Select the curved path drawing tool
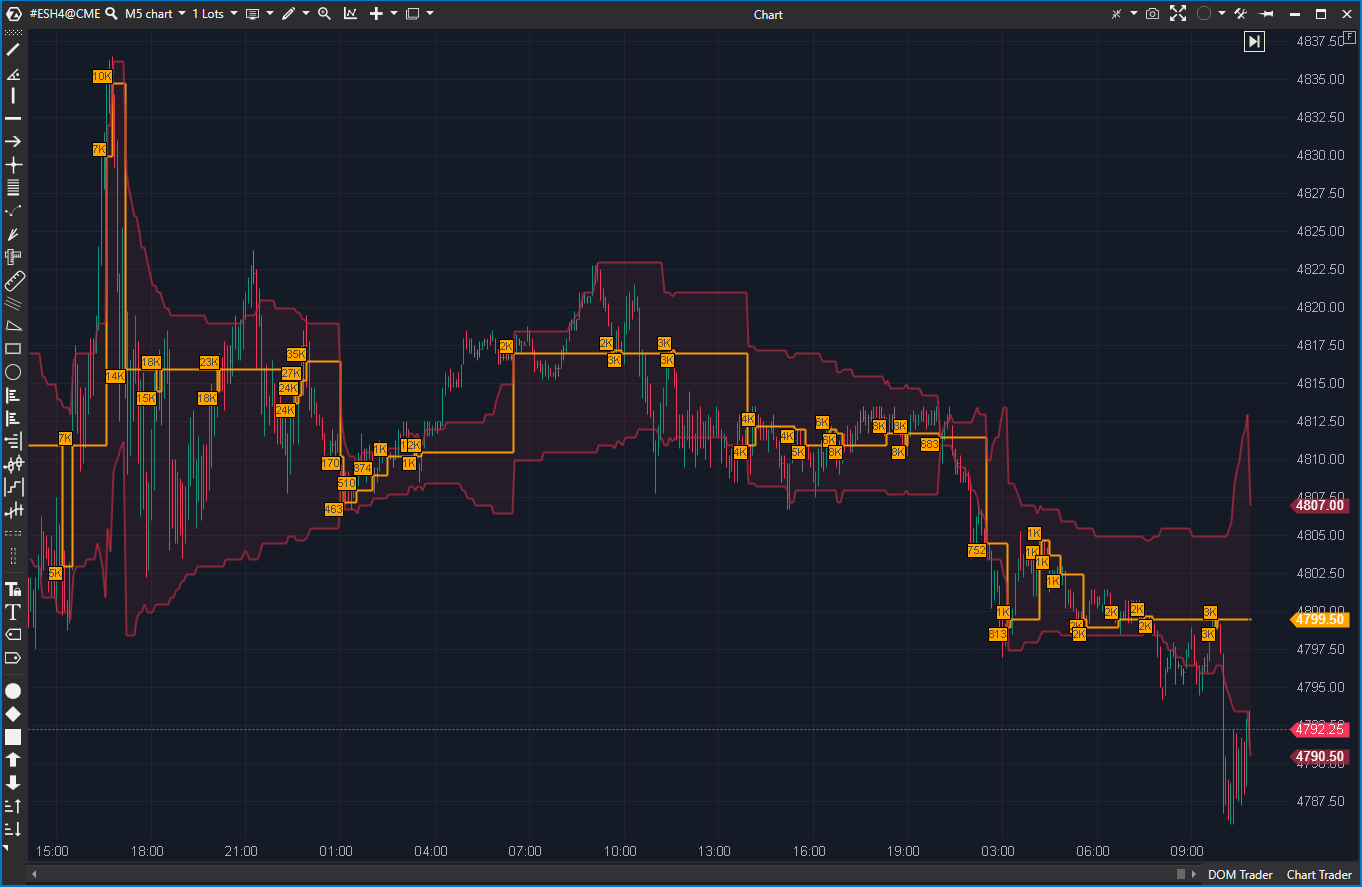This screenshot has height=887, width=1362. coord(13,211)
